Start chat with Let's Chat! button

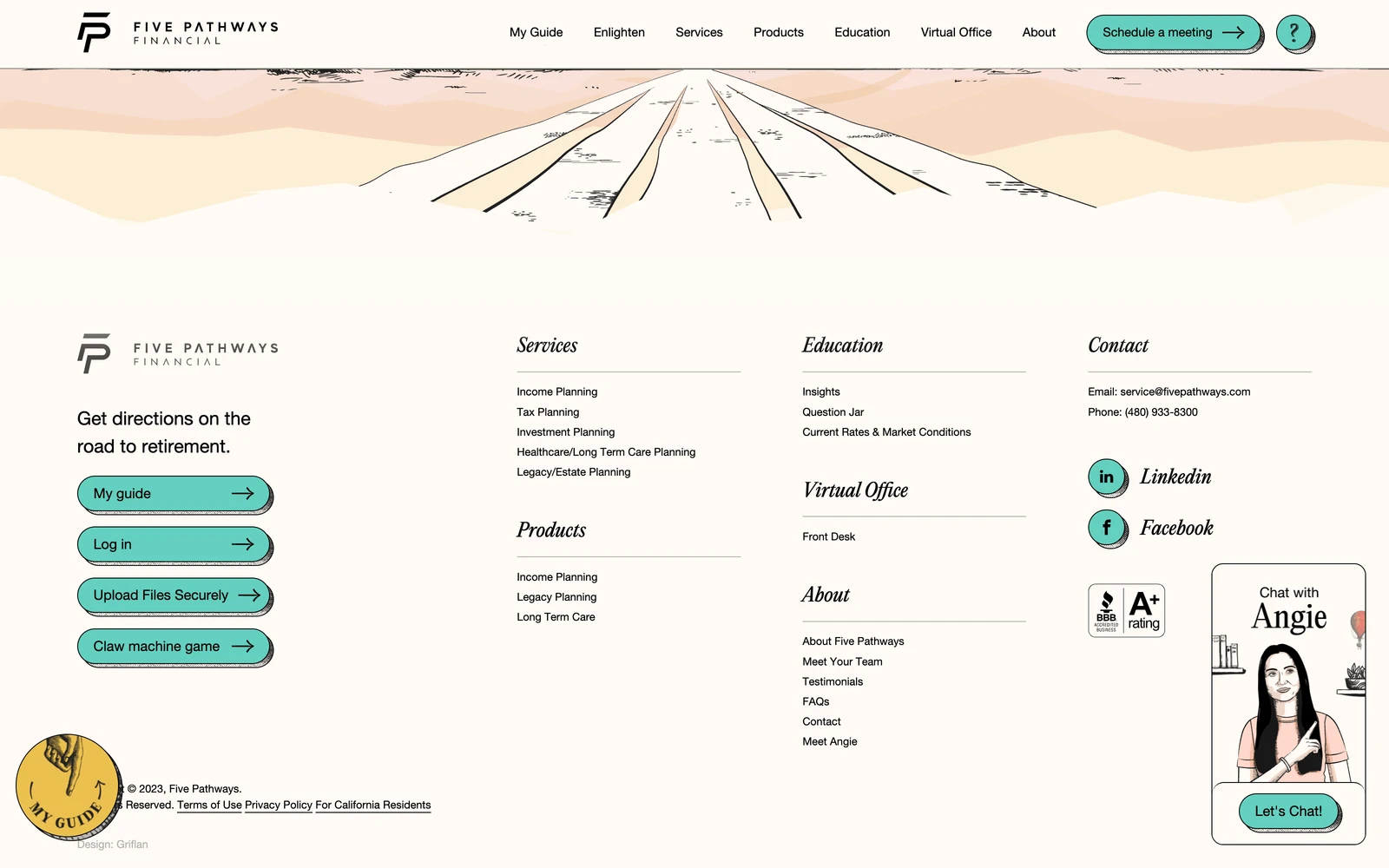[1289, 812]
